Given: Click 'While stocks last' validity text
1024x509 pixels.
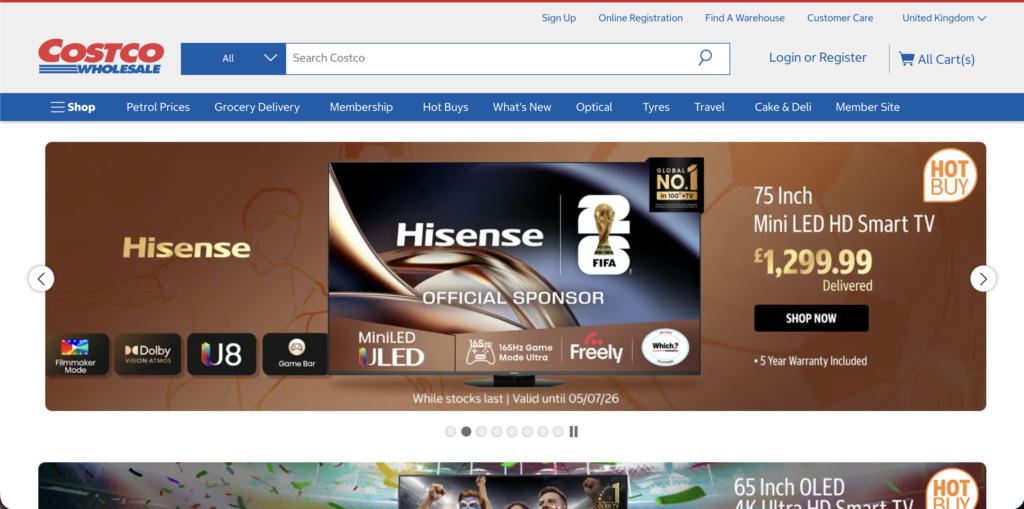Looking at the screenshot, I should point(515,398).
